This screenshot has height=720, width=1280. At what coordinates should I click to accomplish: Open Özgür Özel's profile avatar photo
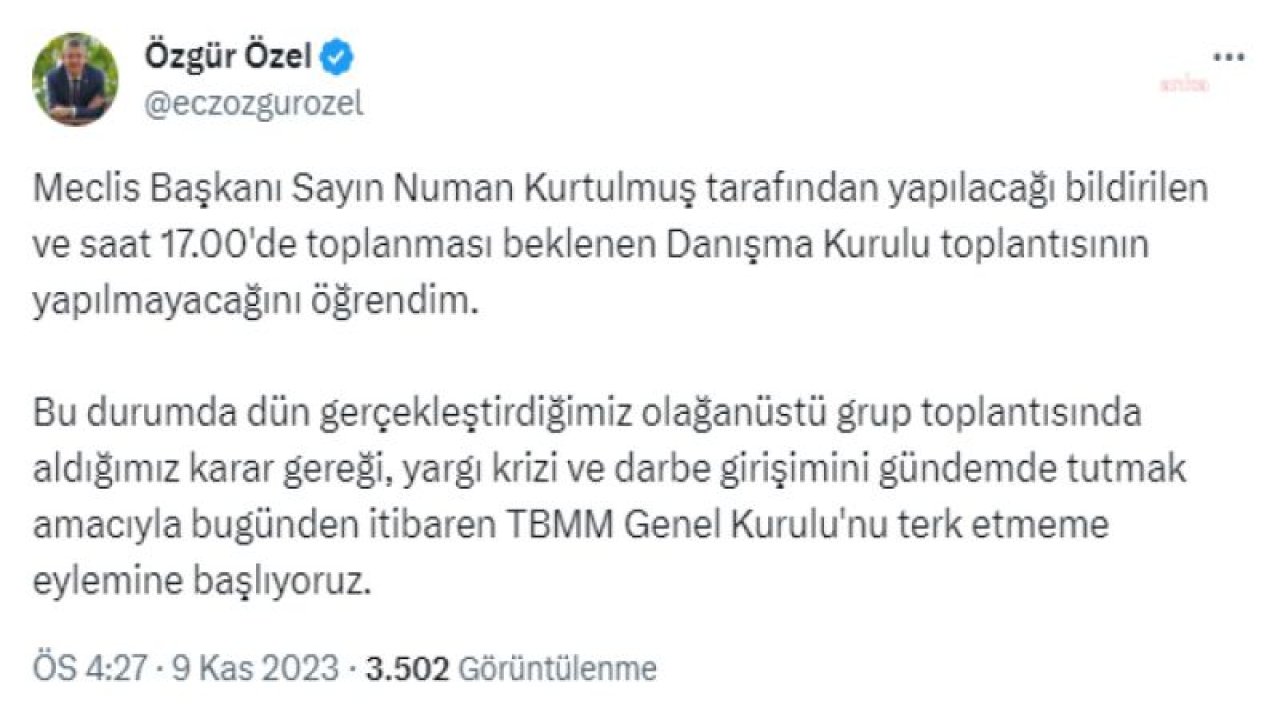tap(75, 79)
